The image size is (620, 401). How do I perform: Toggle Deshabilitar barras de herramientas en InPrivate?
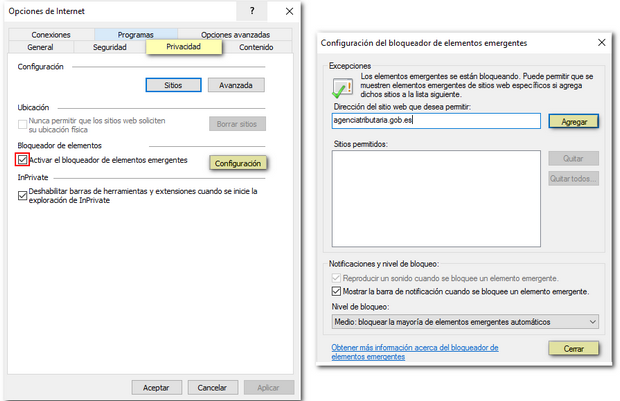pyautogui.click(x=23, y=196)
